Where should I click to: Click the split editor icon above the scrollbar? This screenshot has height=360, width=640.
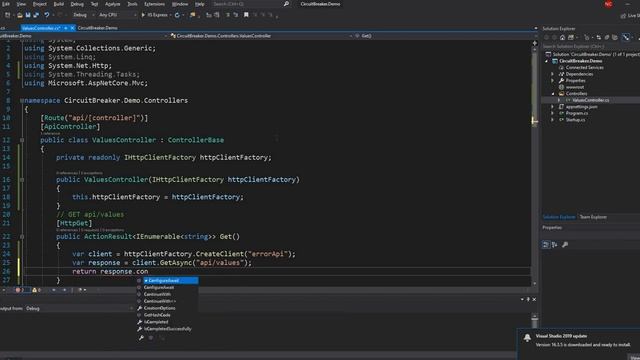tap(535, 43)
